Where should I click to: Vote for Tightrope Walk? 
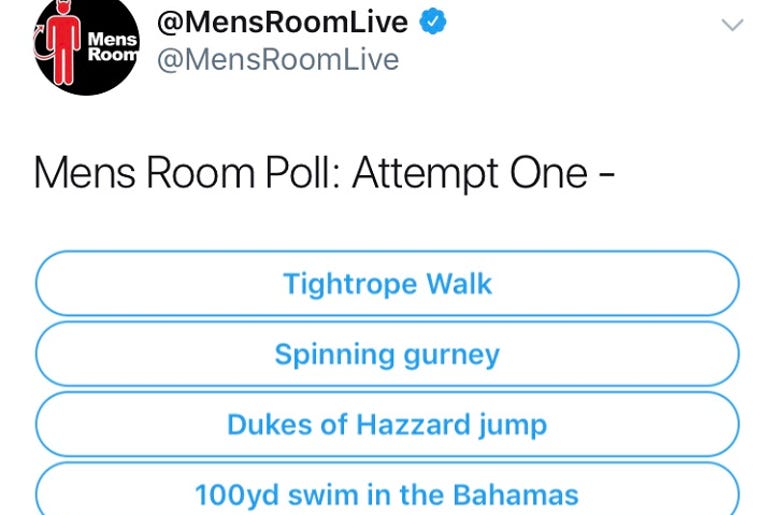point(387,283)
